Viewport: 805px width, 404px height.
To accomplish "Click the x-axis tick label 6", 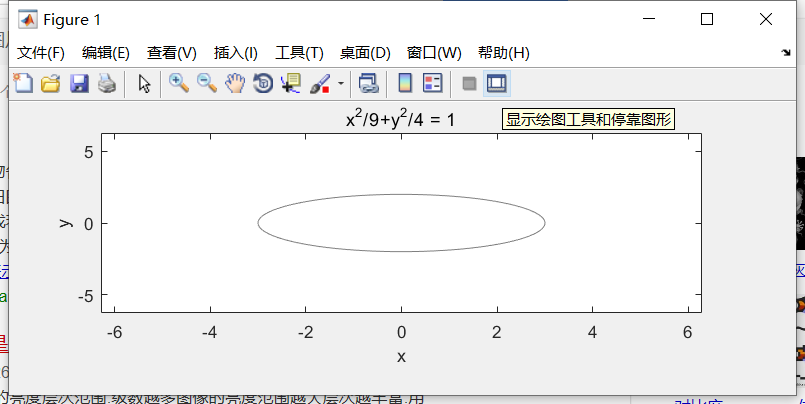I will (x=688, y=332).
